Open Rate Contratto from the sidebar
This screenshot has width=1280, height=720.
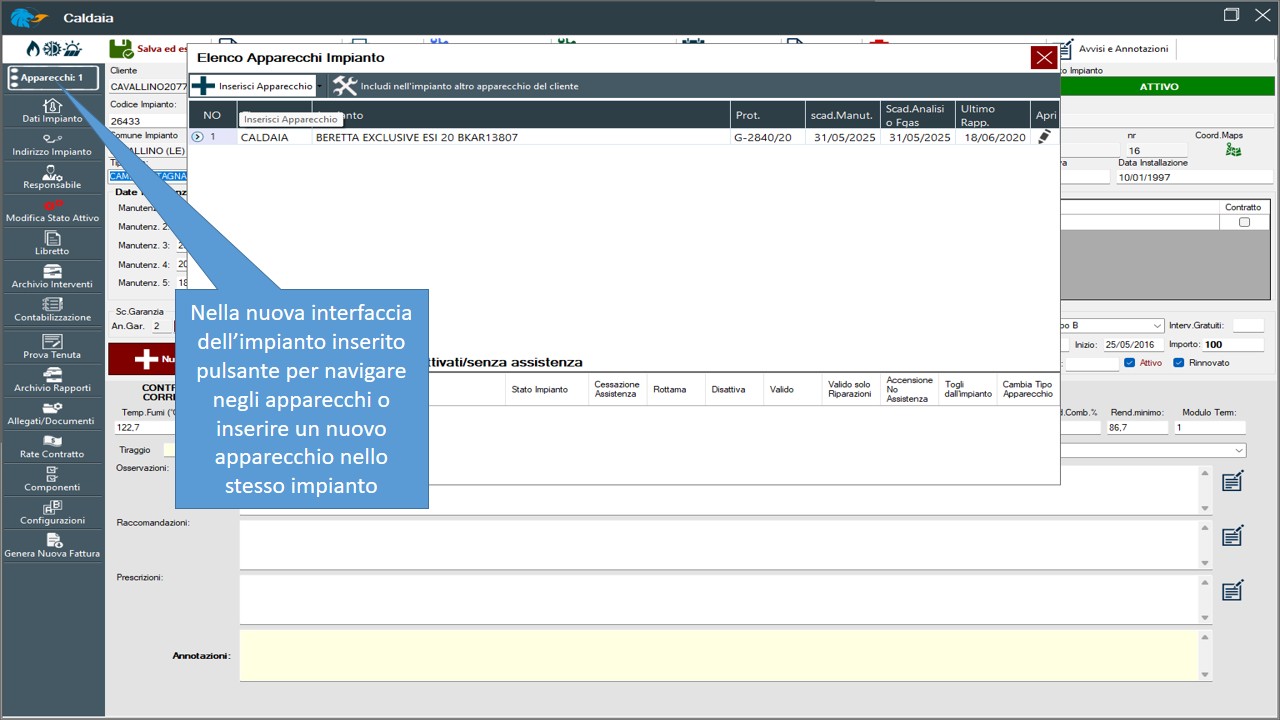coord(52,446)
